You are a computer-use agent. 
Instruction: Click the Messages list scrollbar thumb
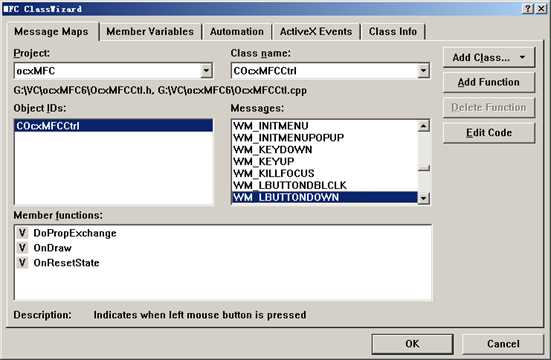tap(423, 168)
